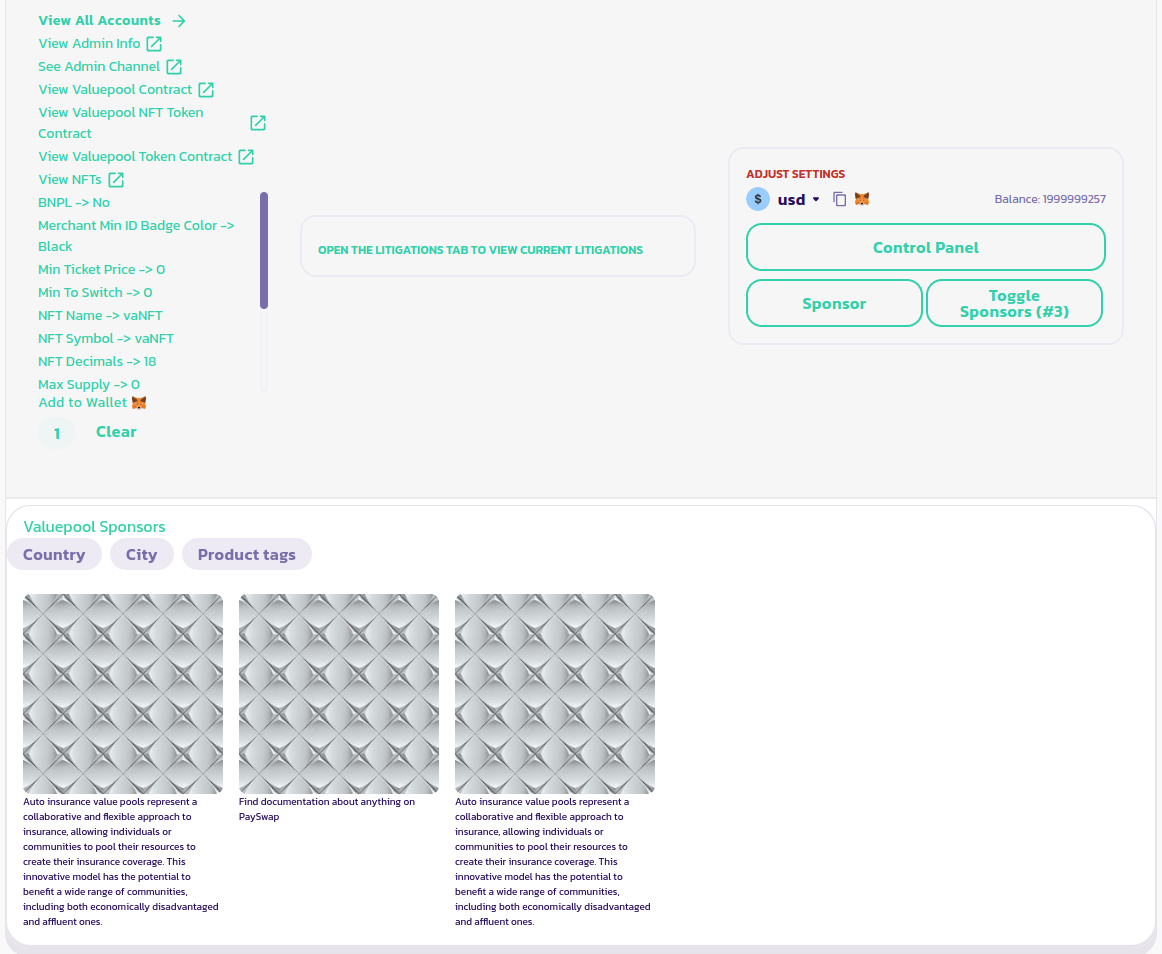Image resolution: width=1162 pixels, height=954 pixels.
Task: Click the external link icon beside View Admin Info
Action: [x=154, y=44]
